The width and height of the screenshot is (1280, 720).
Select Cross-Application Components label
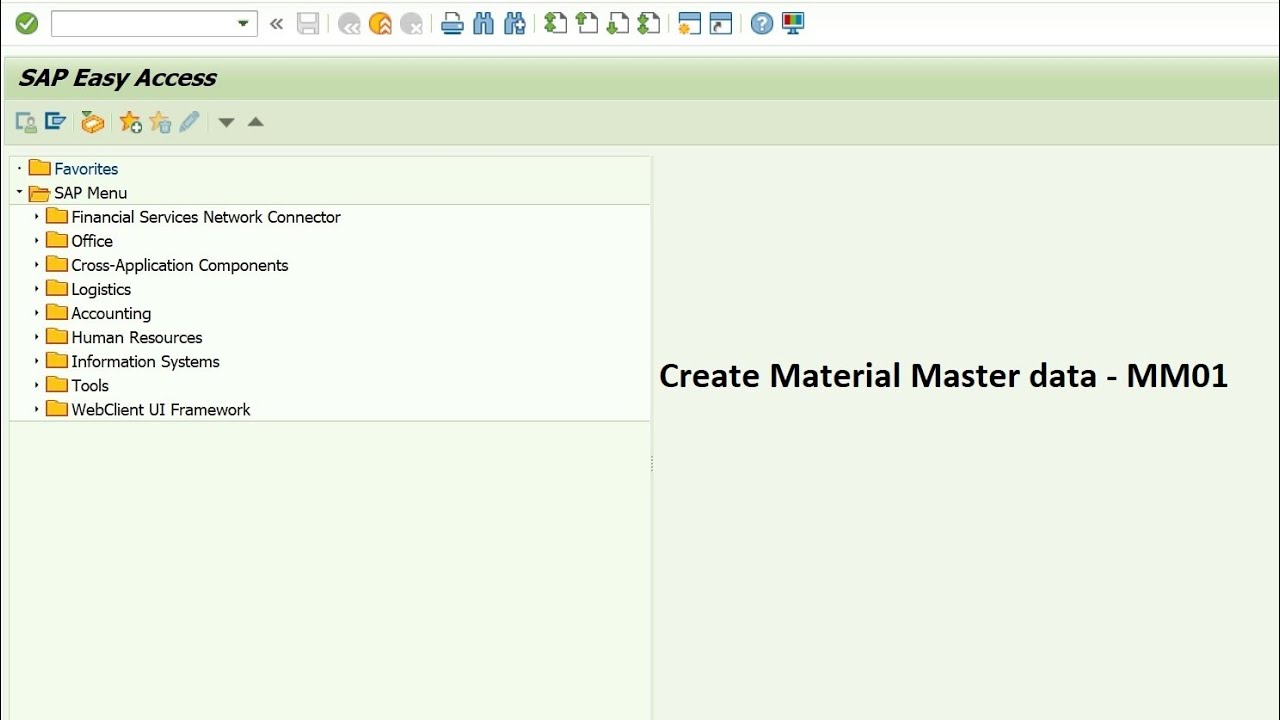pos(180,265)
